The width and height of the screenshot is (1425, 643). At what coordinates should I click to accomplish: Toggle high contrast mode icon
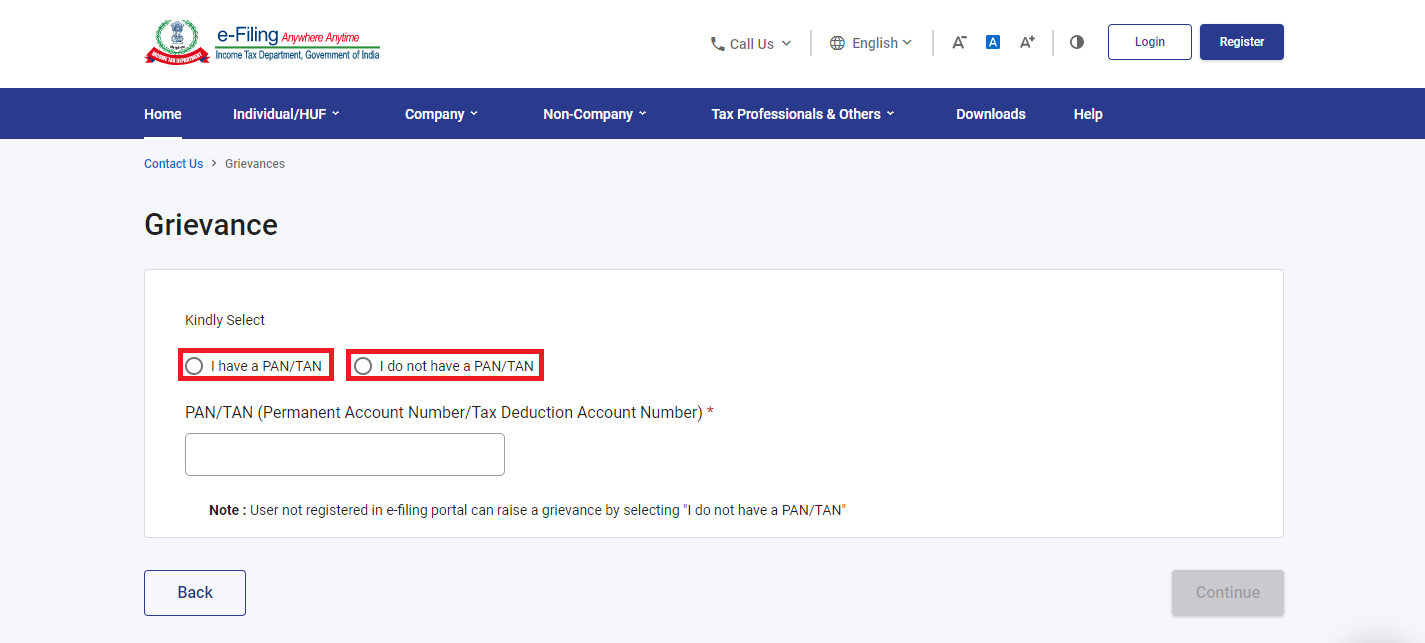click(x=1077, y=42)
